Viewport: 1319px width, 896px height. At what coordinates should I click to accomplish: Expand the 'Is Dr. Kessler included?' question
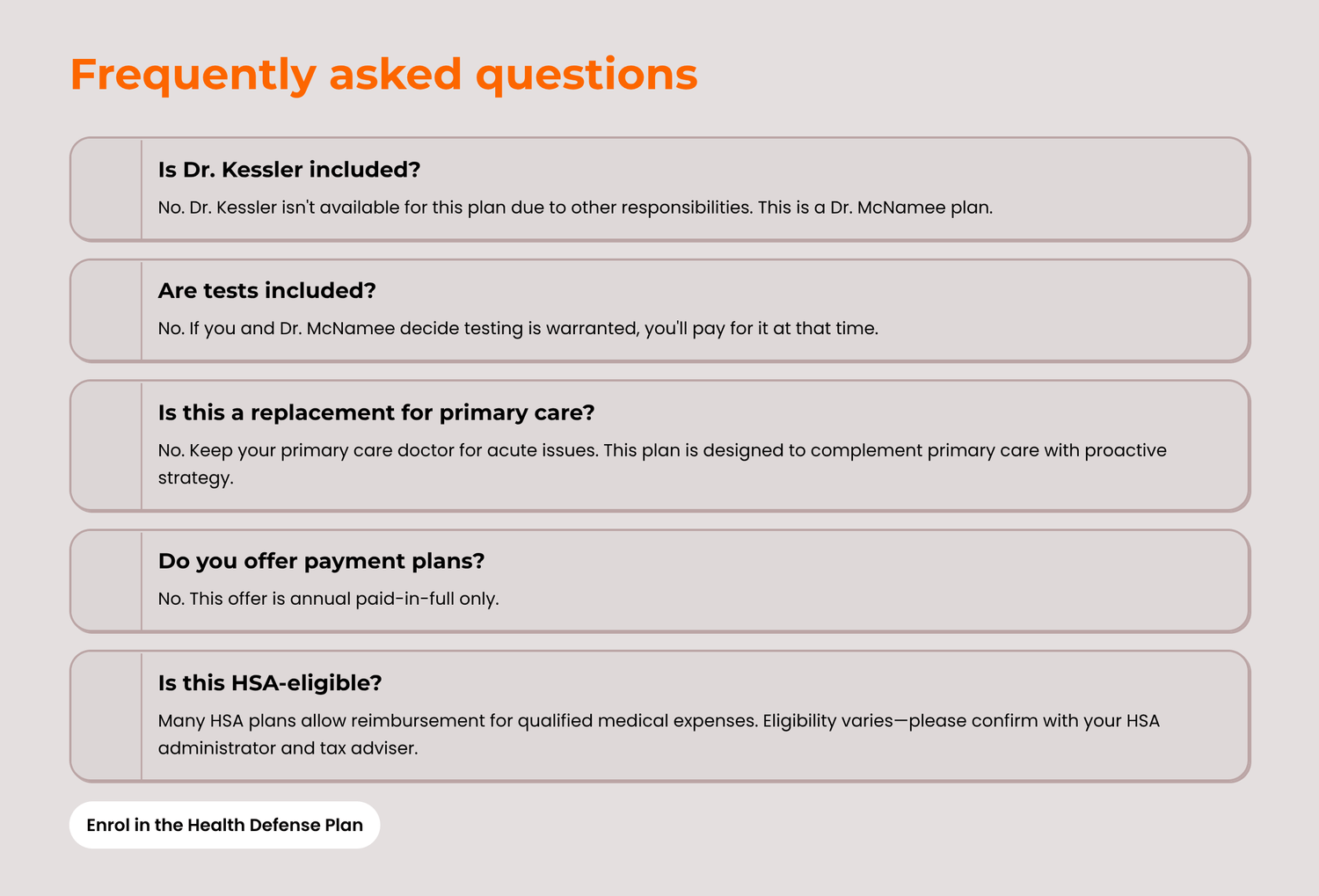tap(289, 170)
